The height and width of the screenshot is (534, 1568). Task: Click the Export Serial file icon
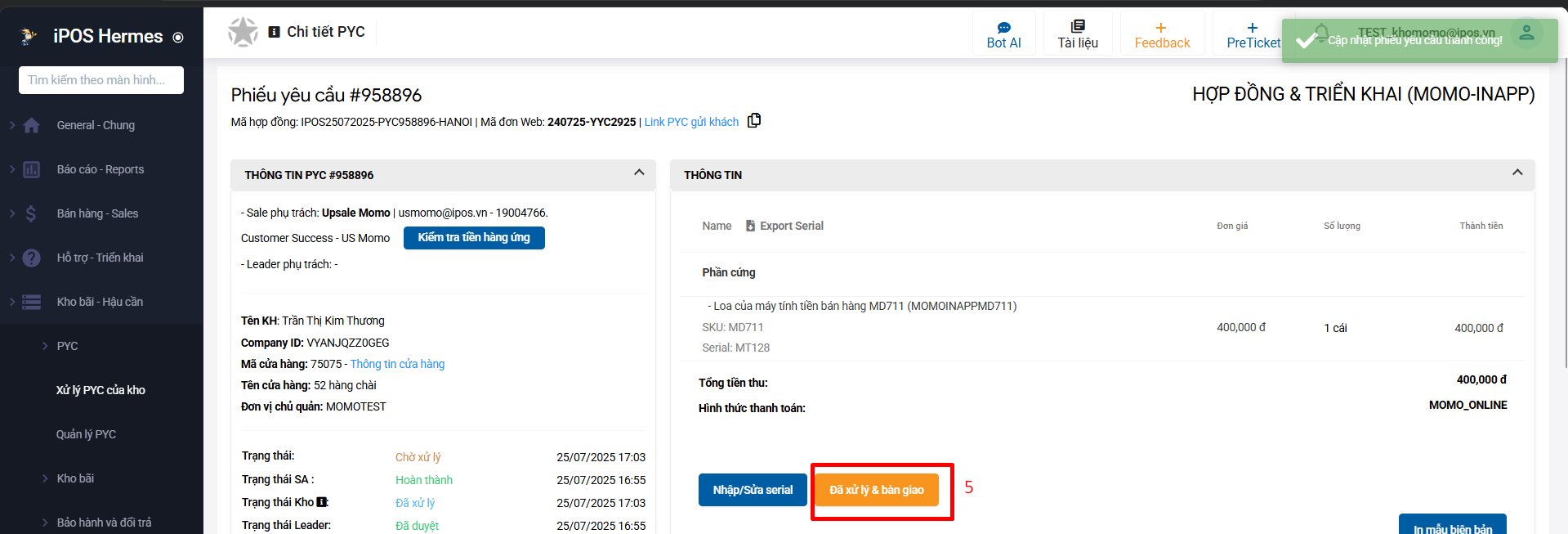[x=750, y=226]
